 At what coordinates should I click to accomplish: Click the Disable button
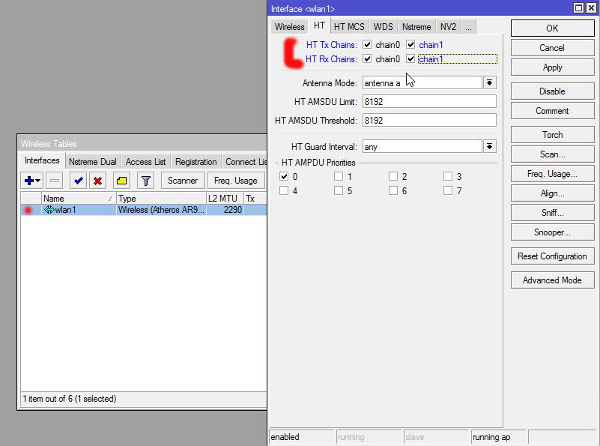tap(552, 91)
